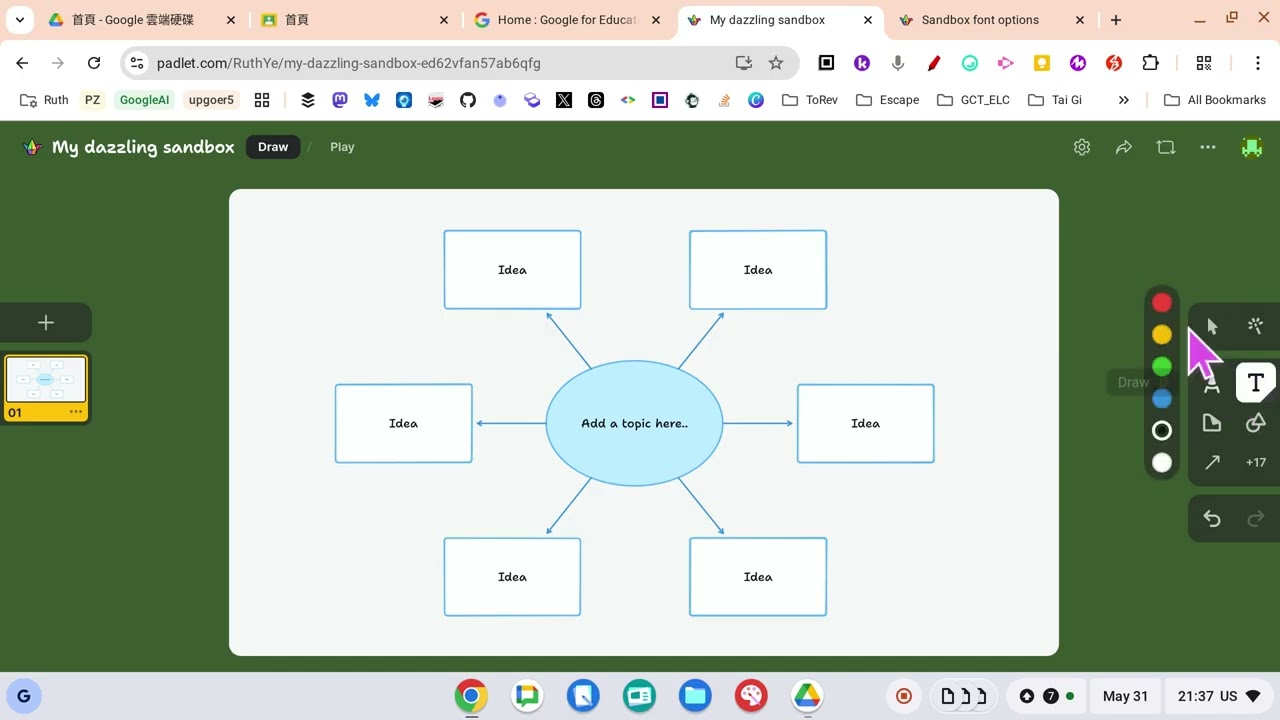Click the "Add a topic here.." ellipse
Viewport: 1280px width, 720px height.
tap(634, 423)
